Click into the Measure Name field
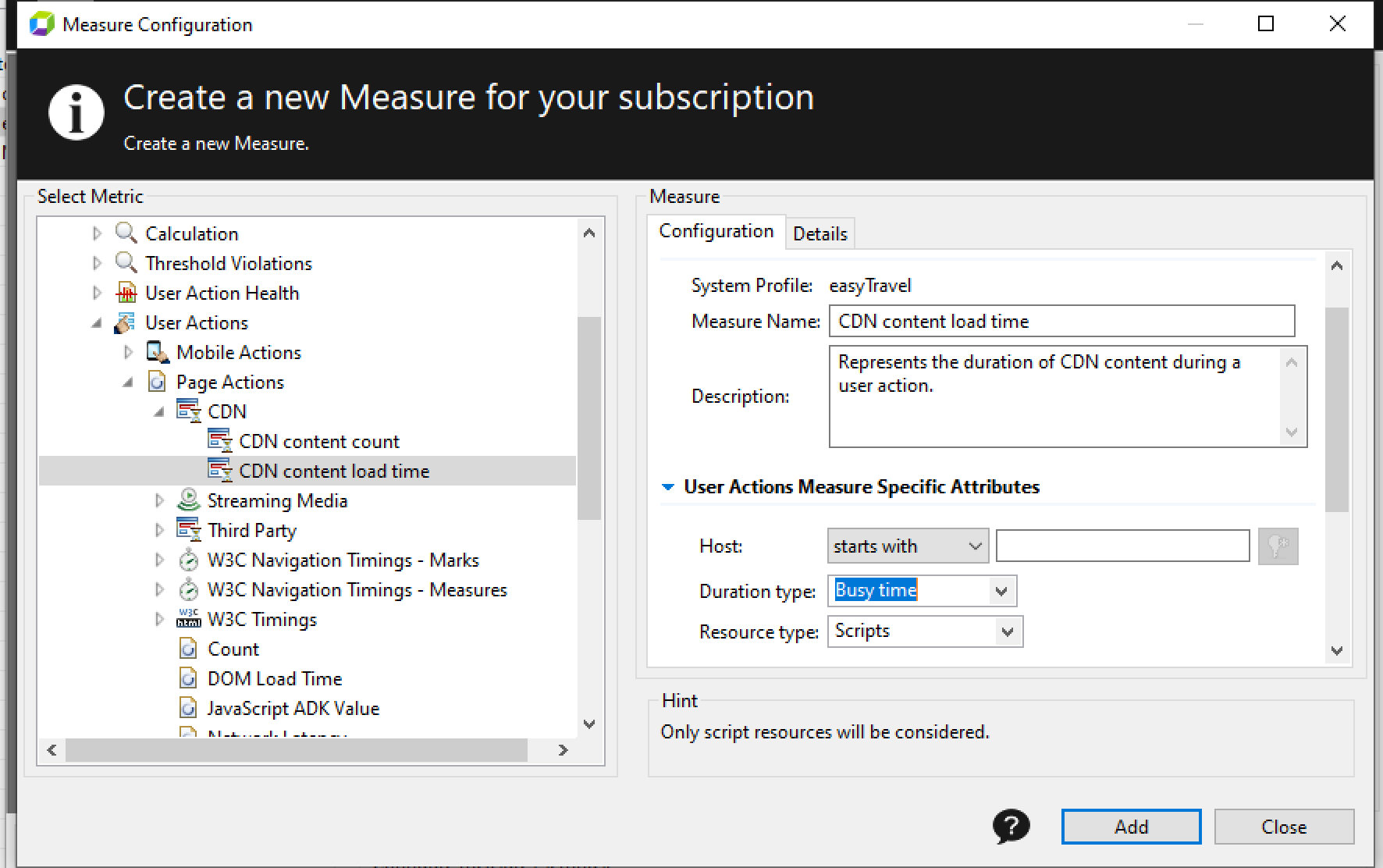This screenshot has width=1383, height=868. click(1061, 322)
